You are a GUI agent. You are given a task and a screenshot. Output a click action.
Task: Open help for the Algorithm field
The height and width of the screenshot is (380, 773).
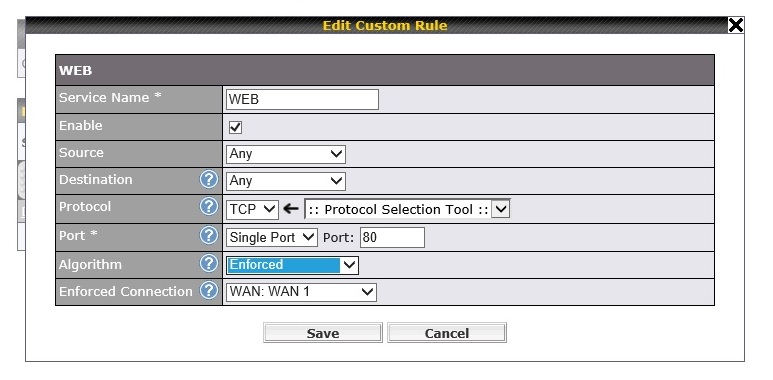(209, 264)
